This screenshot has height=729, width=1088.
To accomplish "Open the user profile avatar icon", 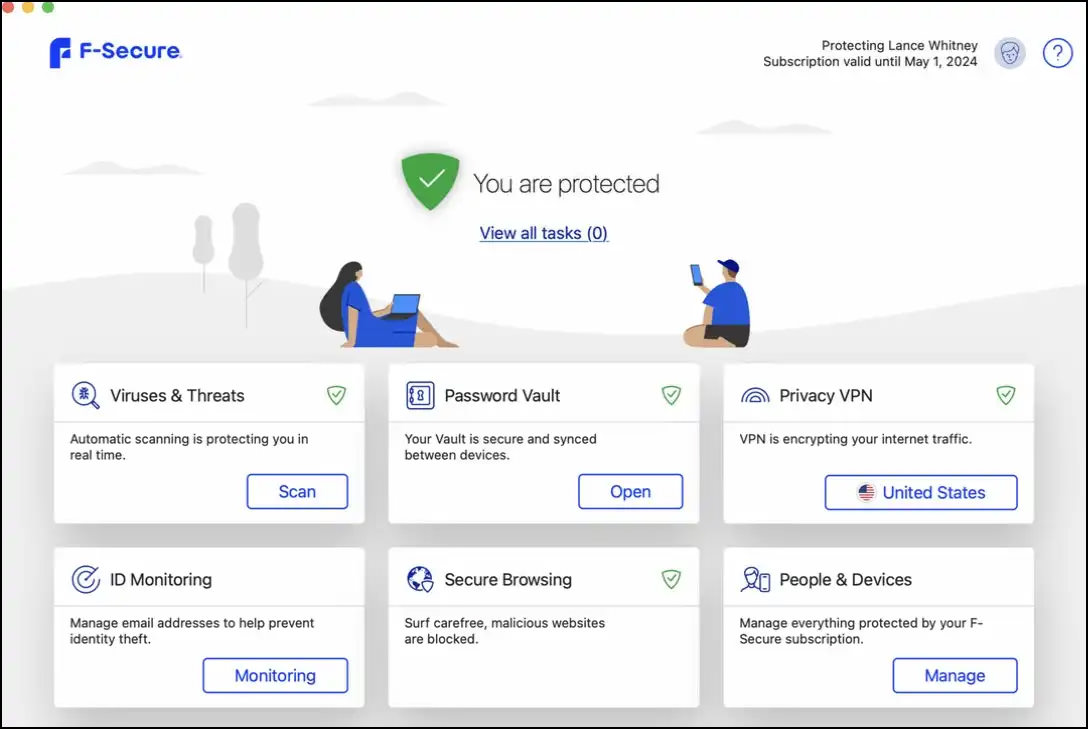I will point(1010,53).
